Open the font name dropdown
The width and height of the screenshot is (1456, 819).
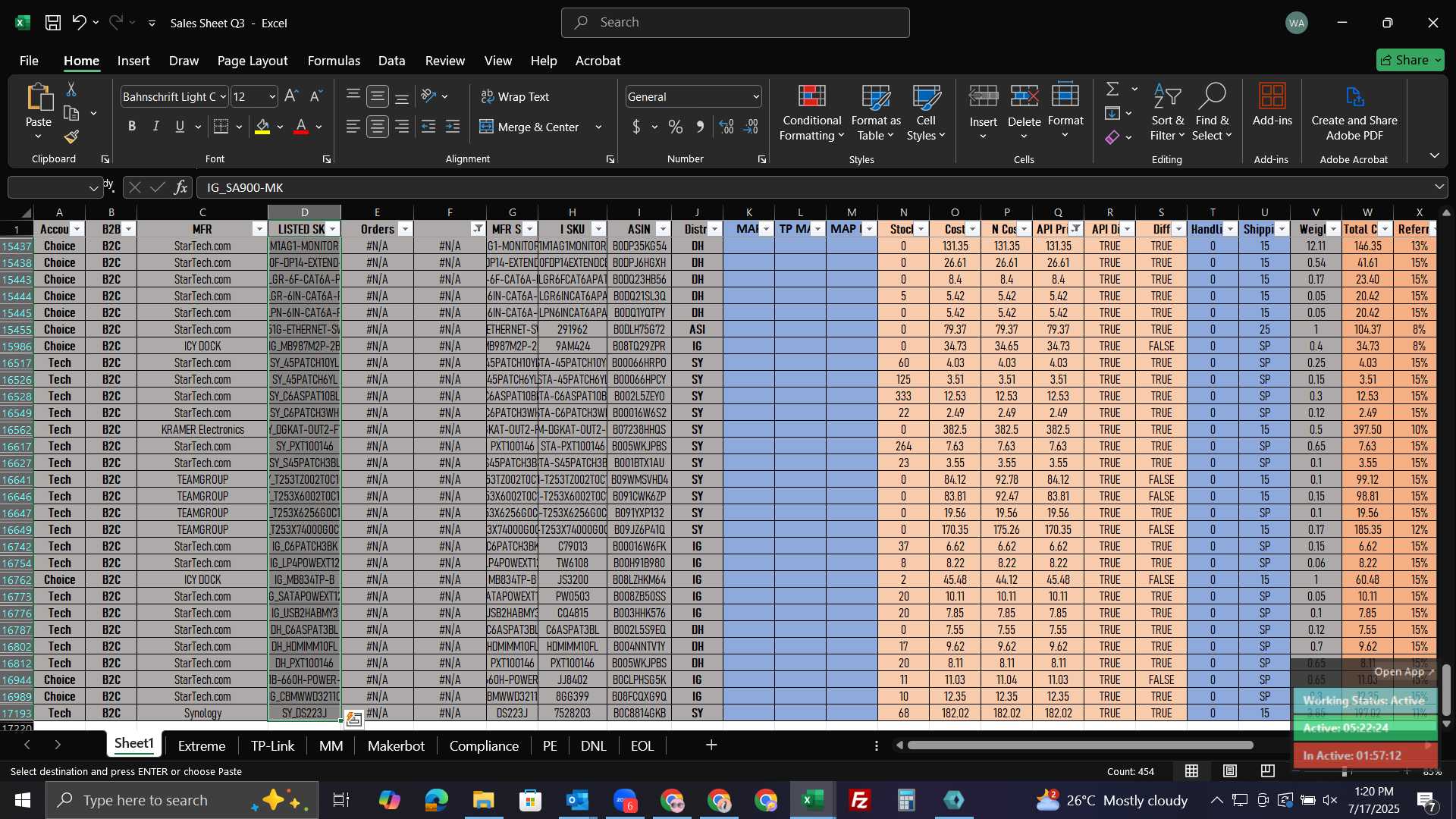(x=223, y=97)
